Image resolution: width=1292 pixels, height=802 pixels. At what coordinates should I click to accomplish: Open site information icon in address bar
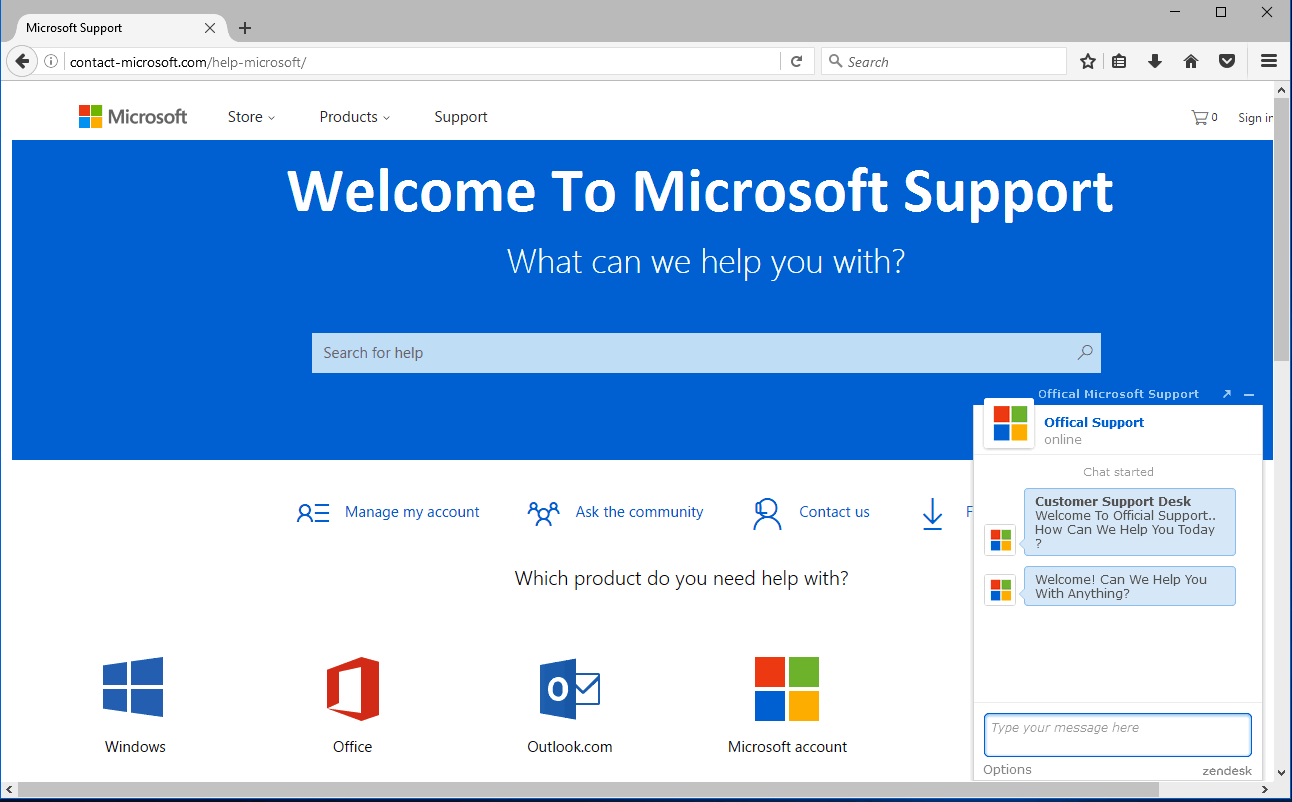point(50,62)
